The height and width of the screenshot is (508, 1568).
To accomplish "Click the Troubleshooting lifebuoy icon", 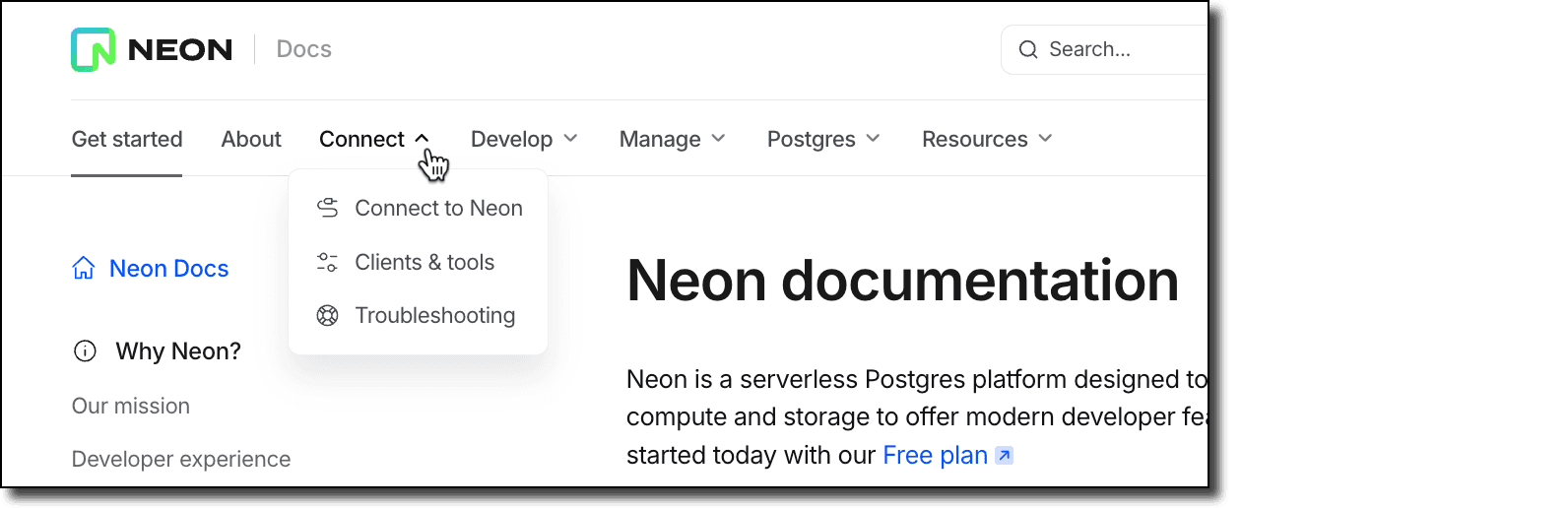I will (327, 315).
